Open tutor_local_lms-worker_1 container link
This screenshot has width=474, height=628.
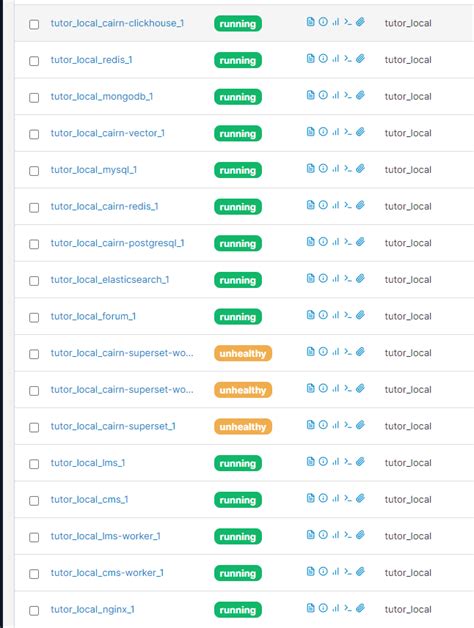pos(105,536)
